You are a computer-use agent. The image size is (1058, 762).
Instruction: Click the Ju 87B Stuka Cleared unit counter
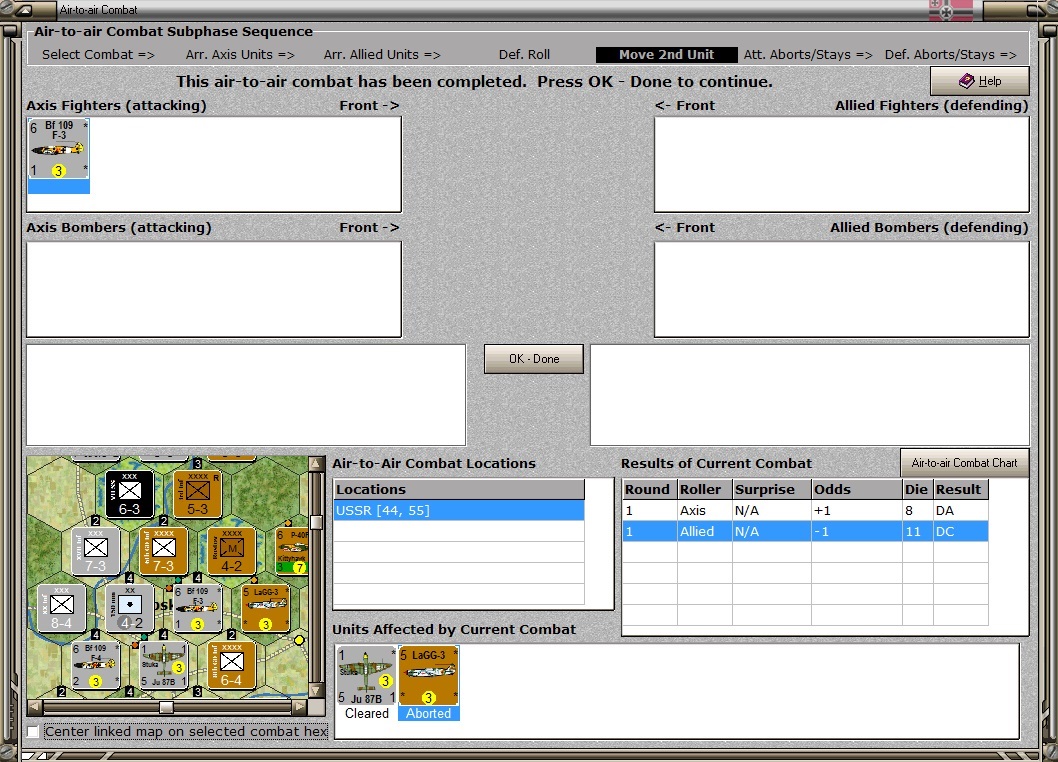[366, 676]
